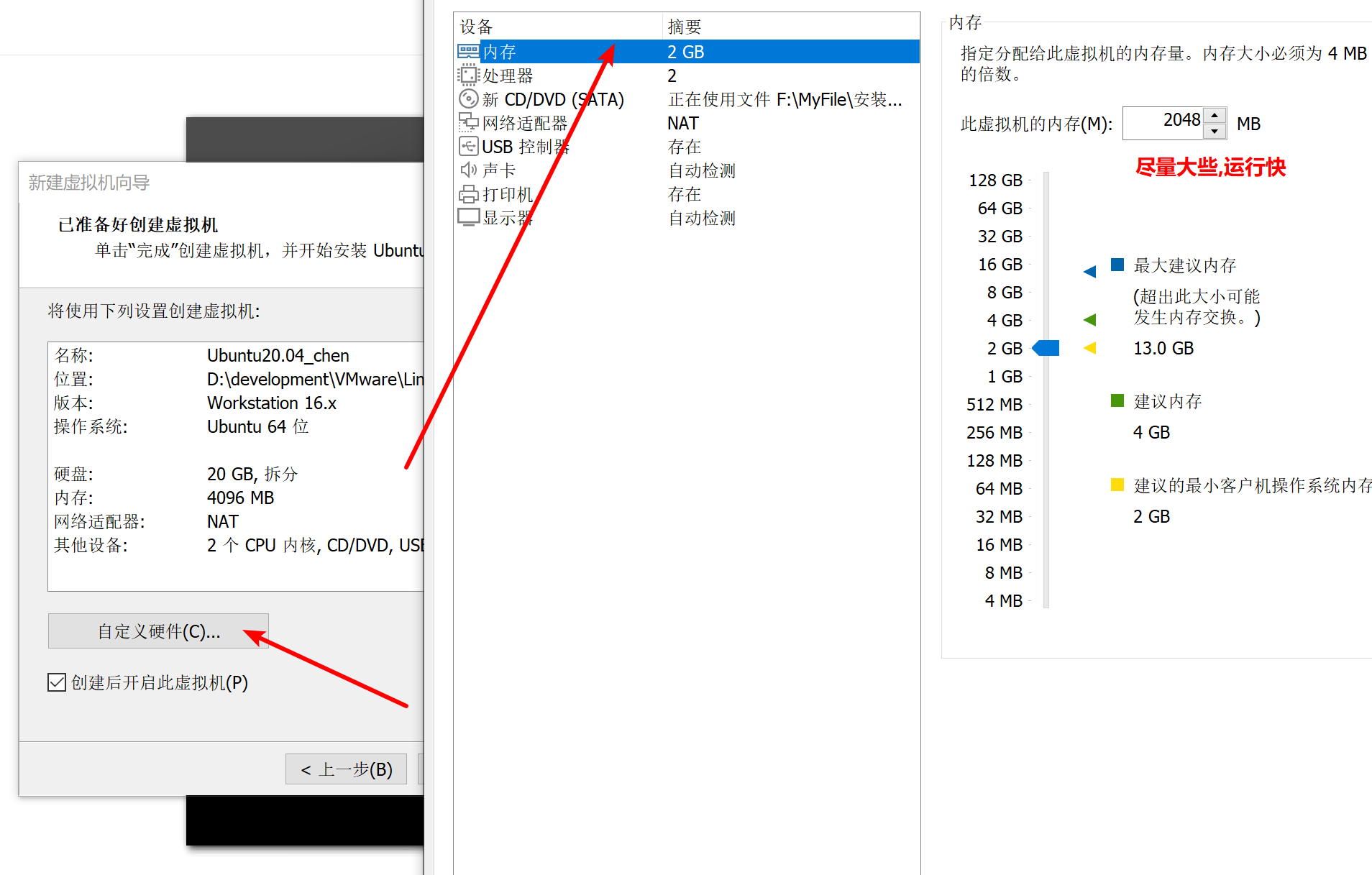
Task: Click the 128 GB memory scale label
Action: click(x=996, y=180)
